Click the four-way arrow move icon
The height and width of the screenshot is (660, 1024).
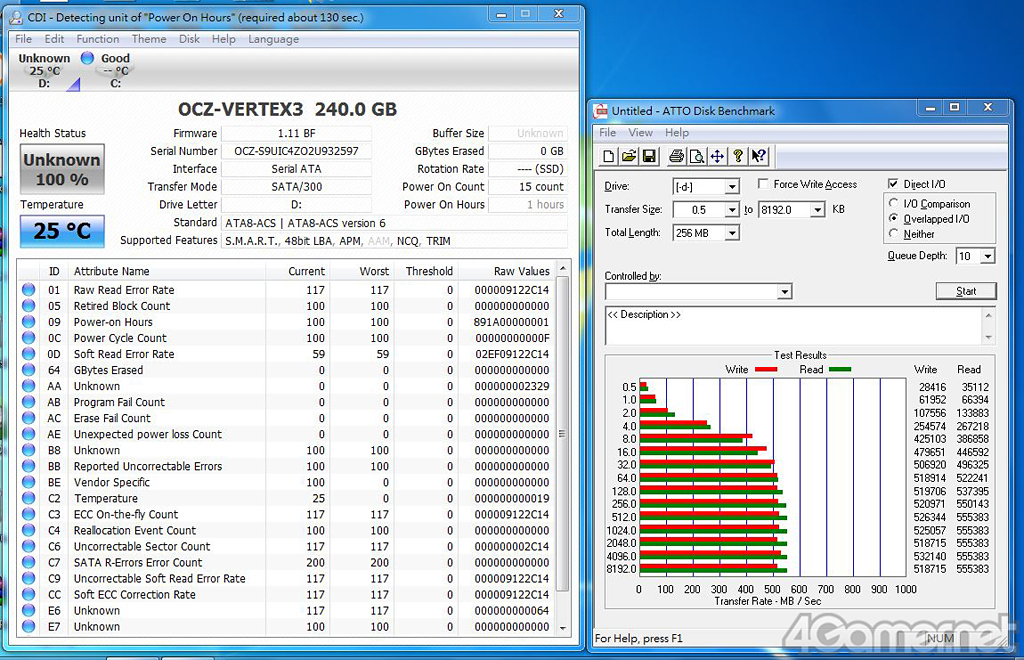(x=717, y=156)
